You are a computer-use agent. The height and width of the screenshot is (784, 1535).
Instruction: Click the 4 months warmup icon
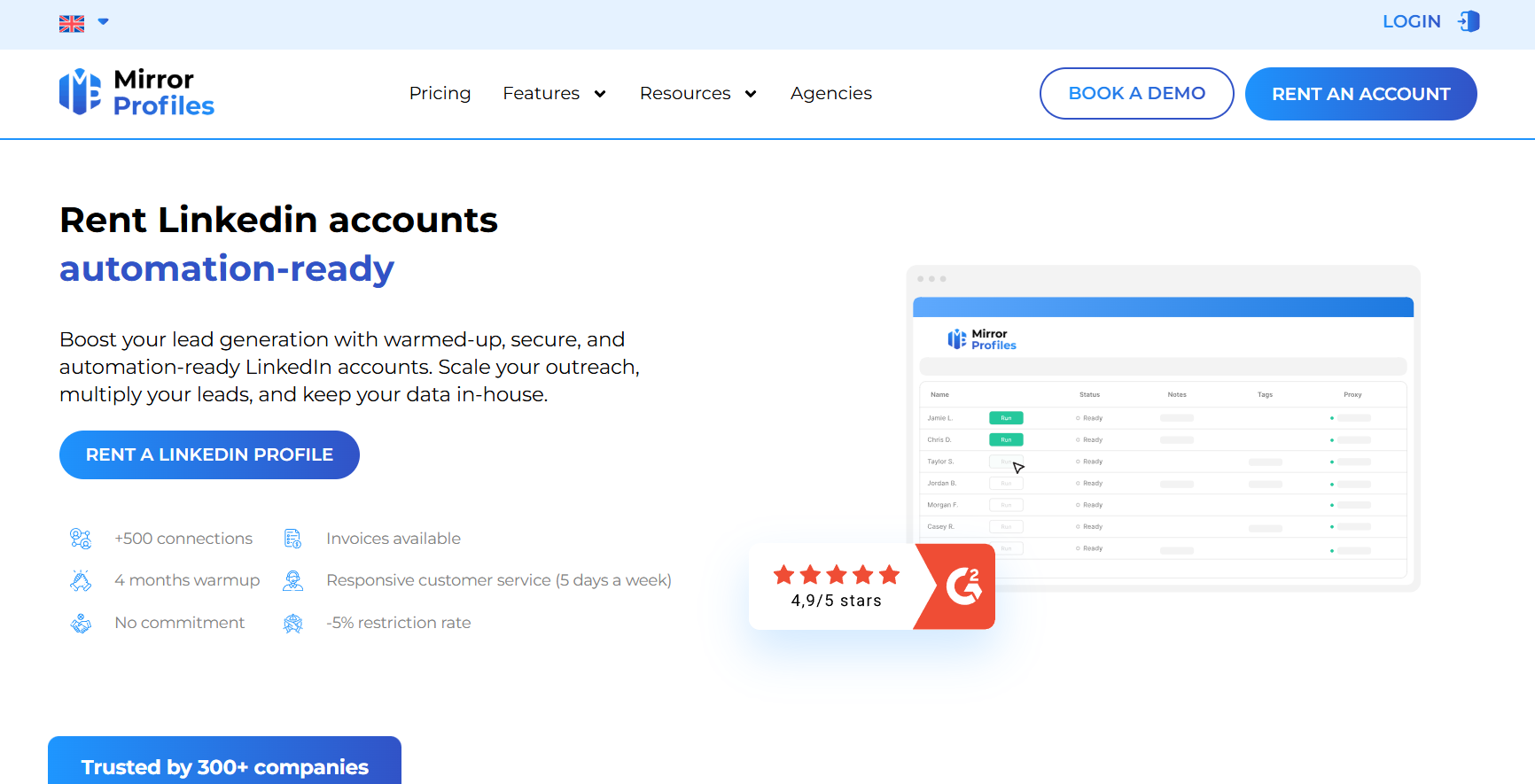coord(81,580)
